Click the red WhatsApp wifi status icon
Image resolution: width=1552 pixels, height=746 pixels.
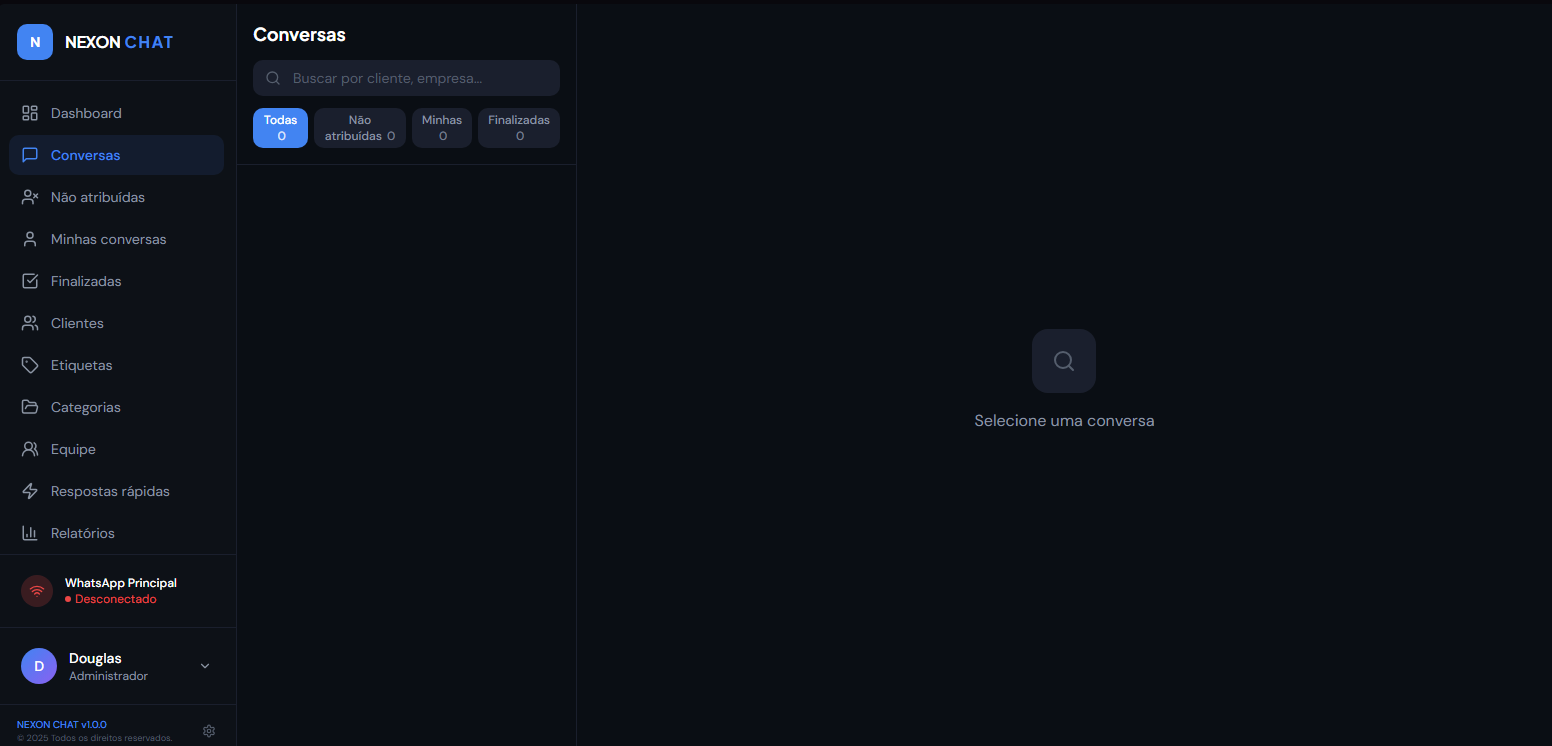point(37,591)
